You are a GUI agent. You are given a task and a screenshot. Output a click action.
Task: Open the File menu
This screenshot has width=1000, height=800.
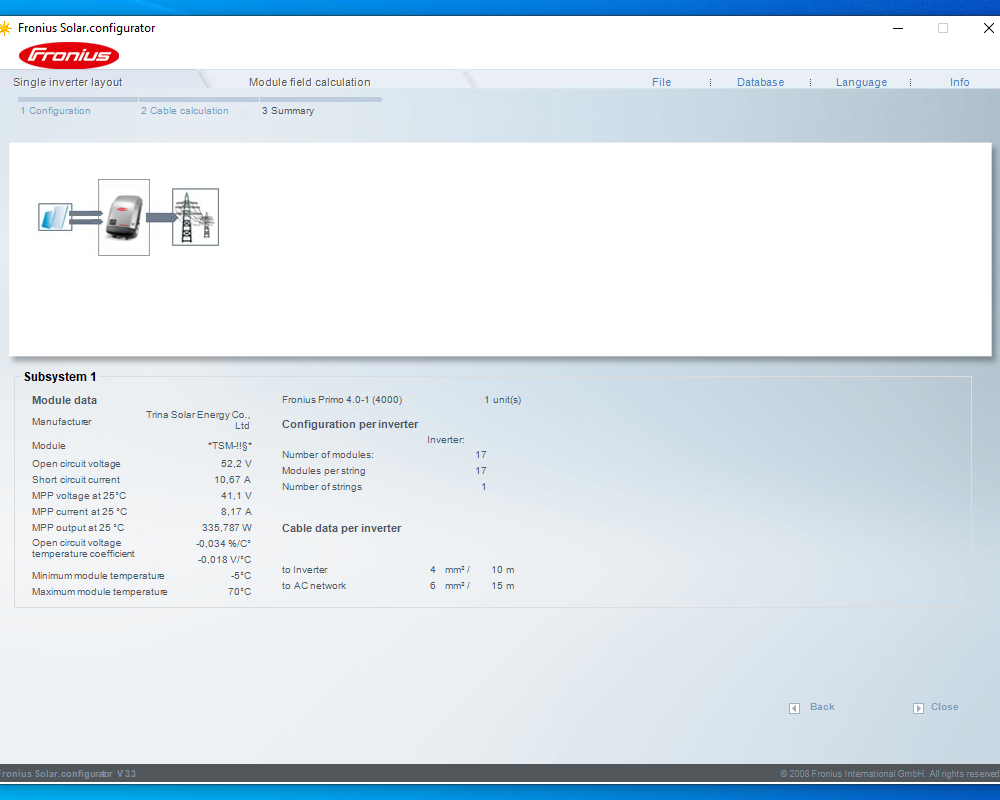(661, 82)
